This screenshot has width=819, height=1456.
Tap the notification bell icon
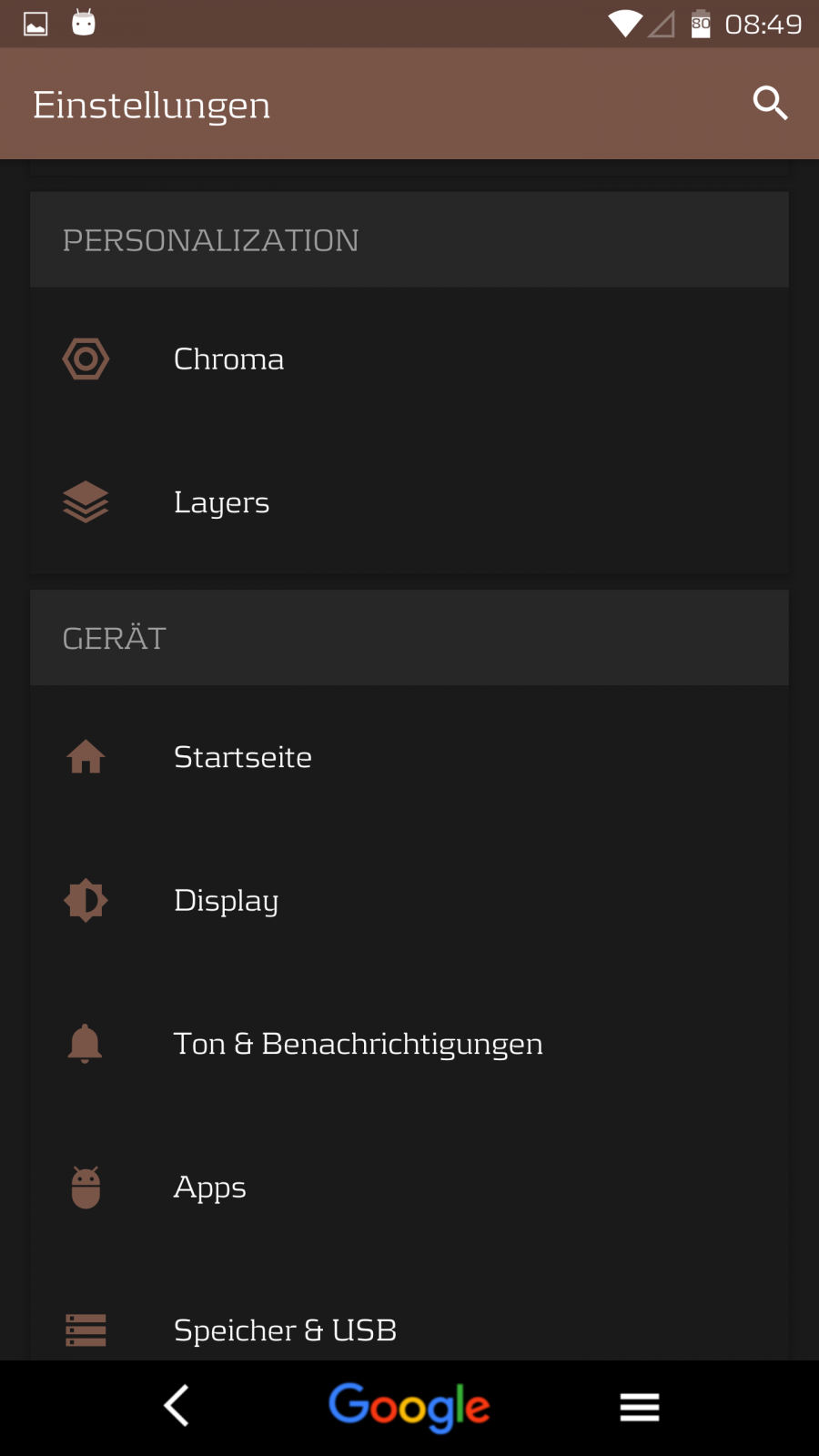point(86,1044)
